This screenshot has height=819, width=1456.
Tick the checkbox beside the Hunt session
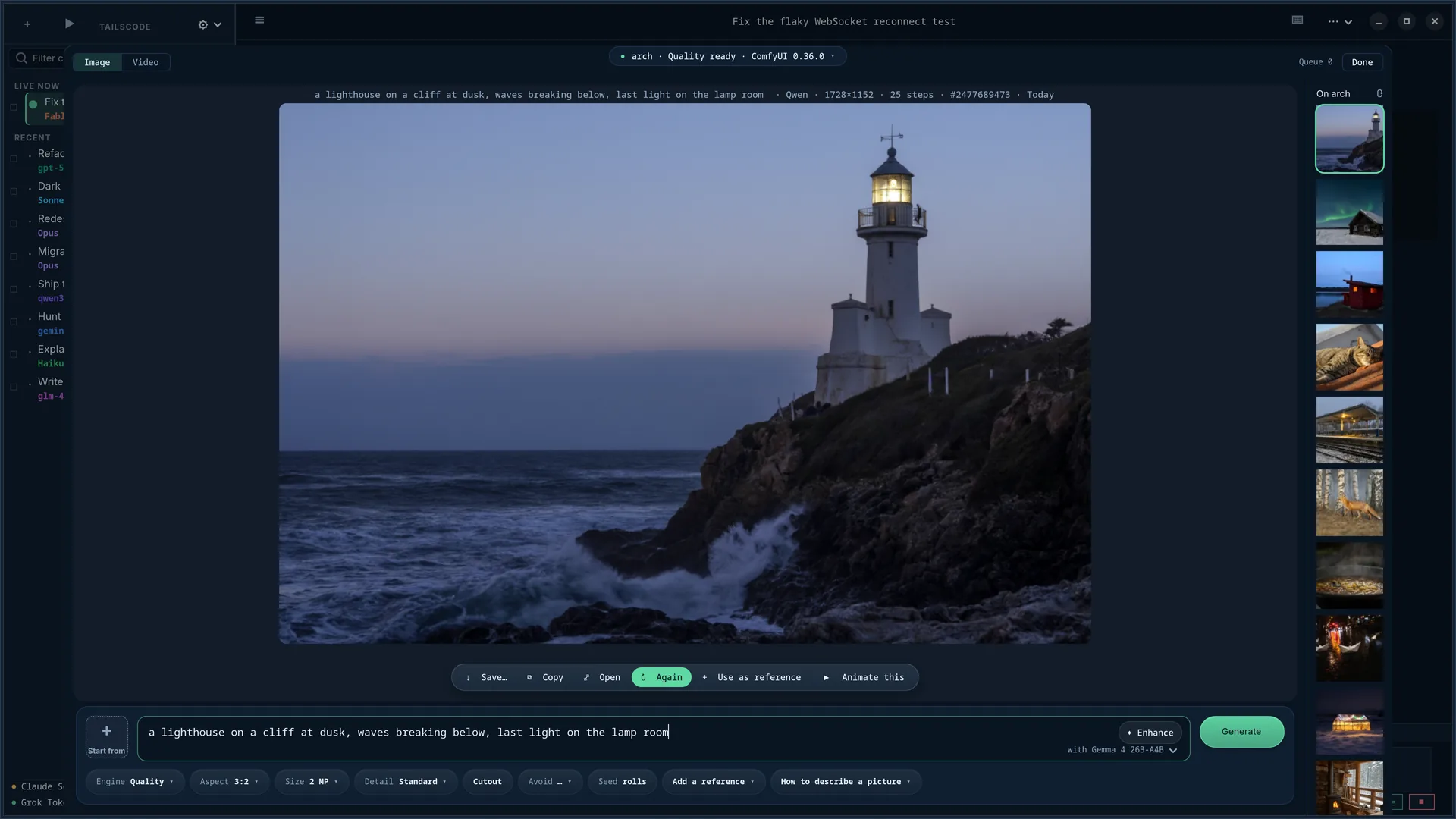pos(14,322)
